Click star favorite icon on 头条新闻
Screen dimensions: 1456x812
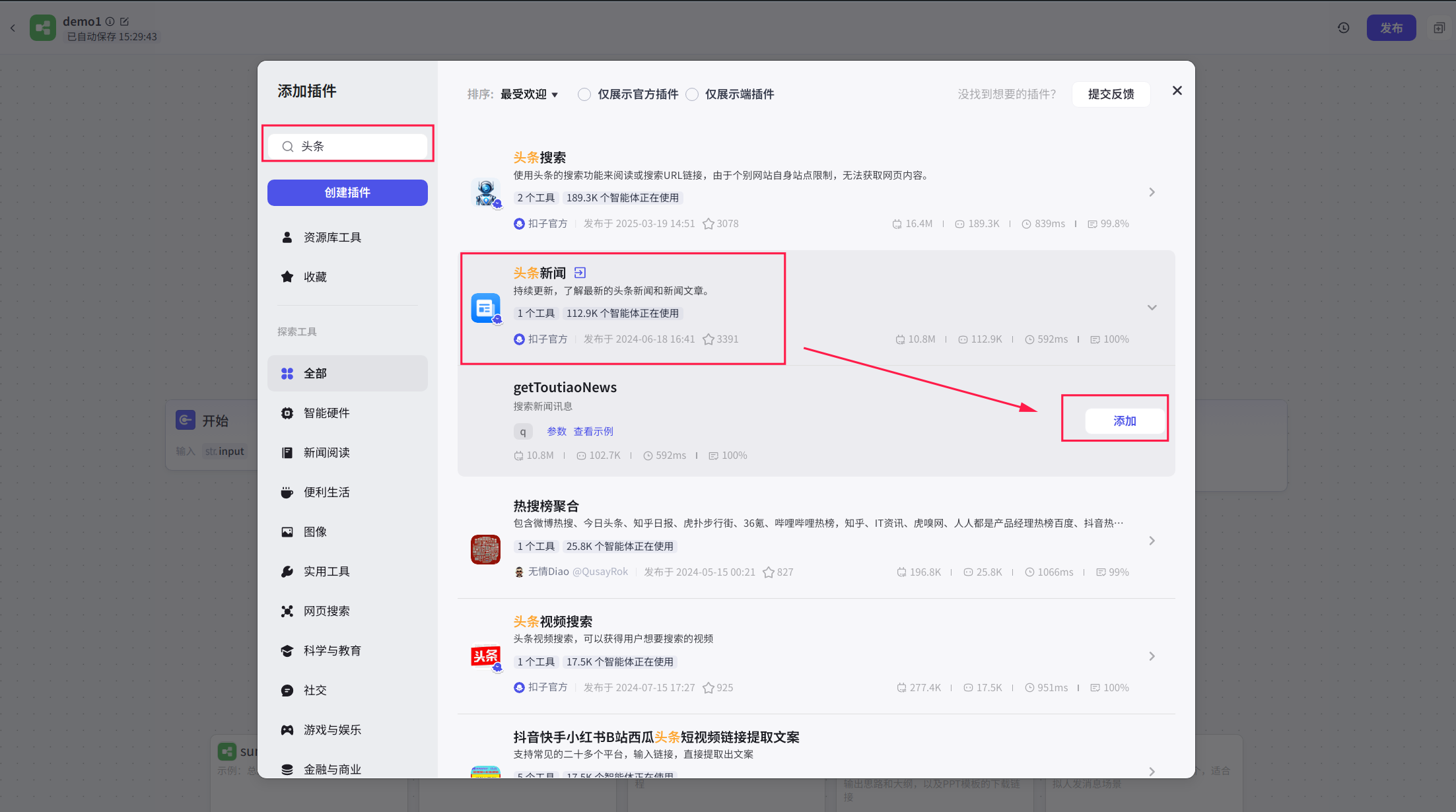[x=709, y=339]
